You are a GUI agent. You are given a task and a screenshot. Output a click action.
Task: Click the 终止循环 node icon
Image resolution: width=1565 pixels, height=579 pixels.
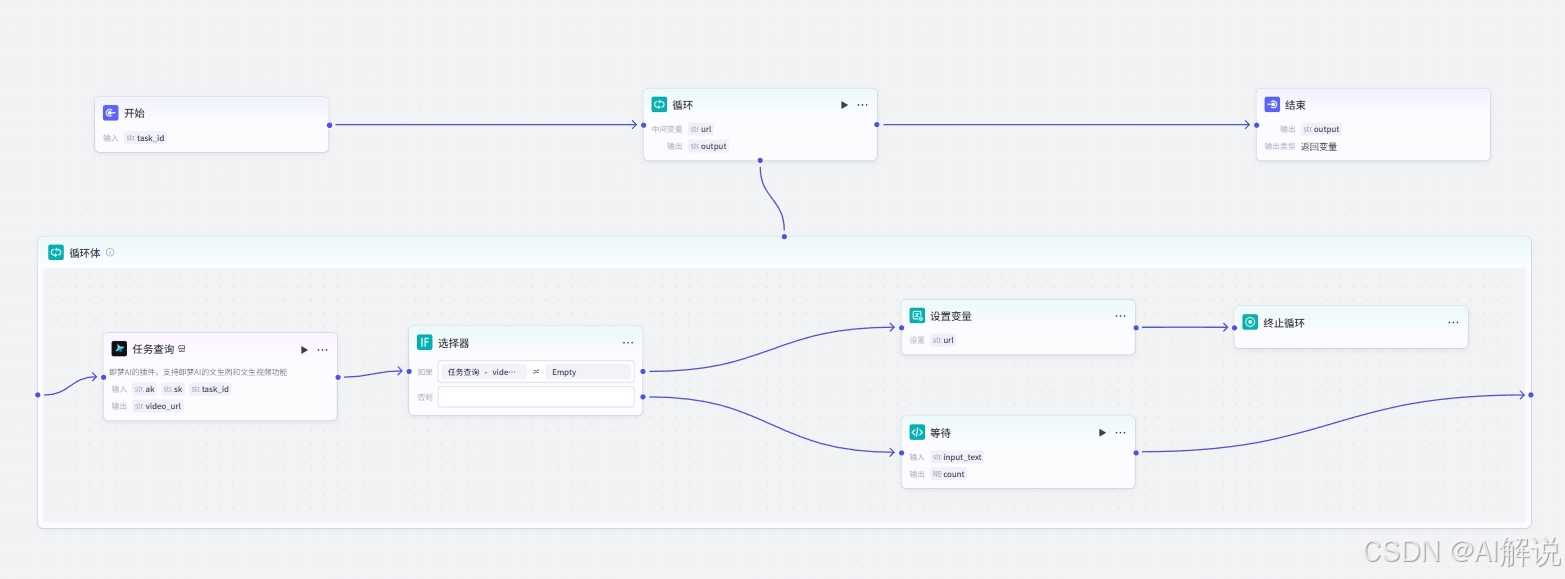click(x=1250, y=322)
